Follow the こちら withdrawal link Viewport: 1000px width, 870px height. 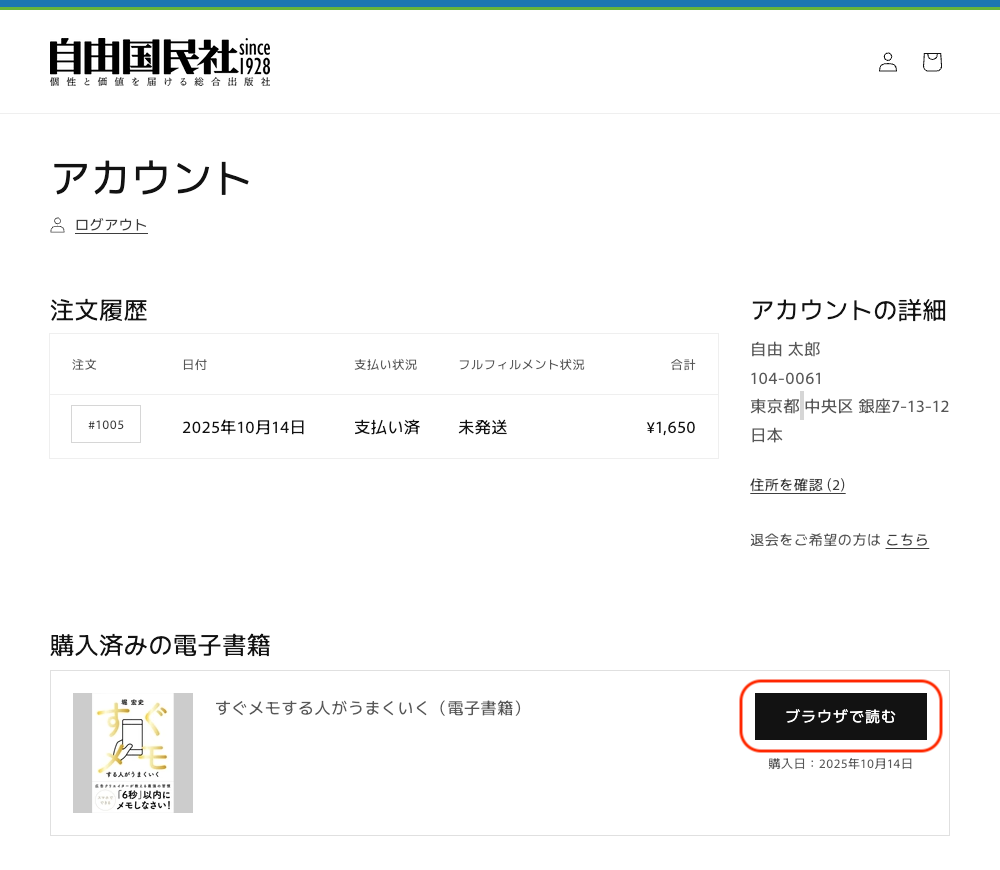point(907,540)
